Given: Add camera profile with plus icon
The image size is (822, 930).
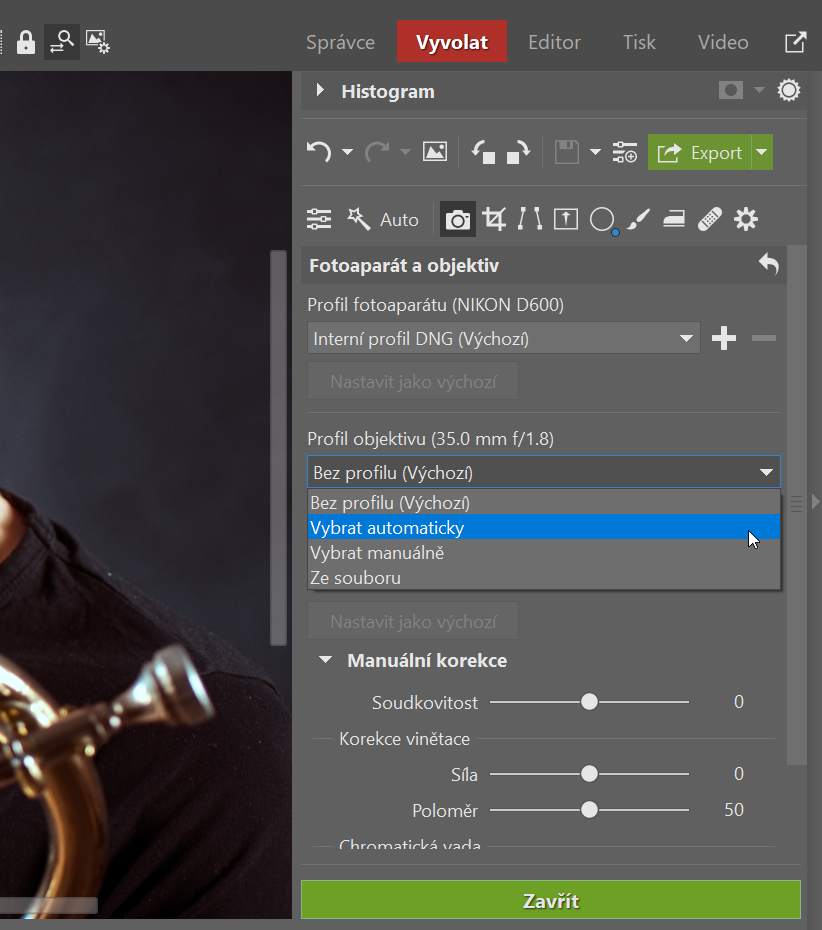Looking at the screenshot, I should [x=724, y=338].
